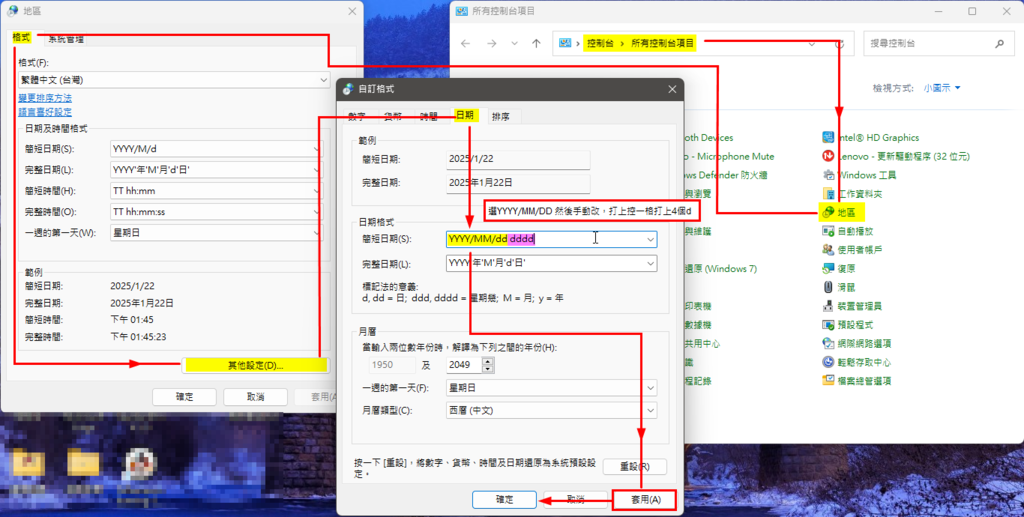The width and height of the screenshot is (1024, 517).
Task: Switch to the 排序 tab
Action: coord(501,116)
